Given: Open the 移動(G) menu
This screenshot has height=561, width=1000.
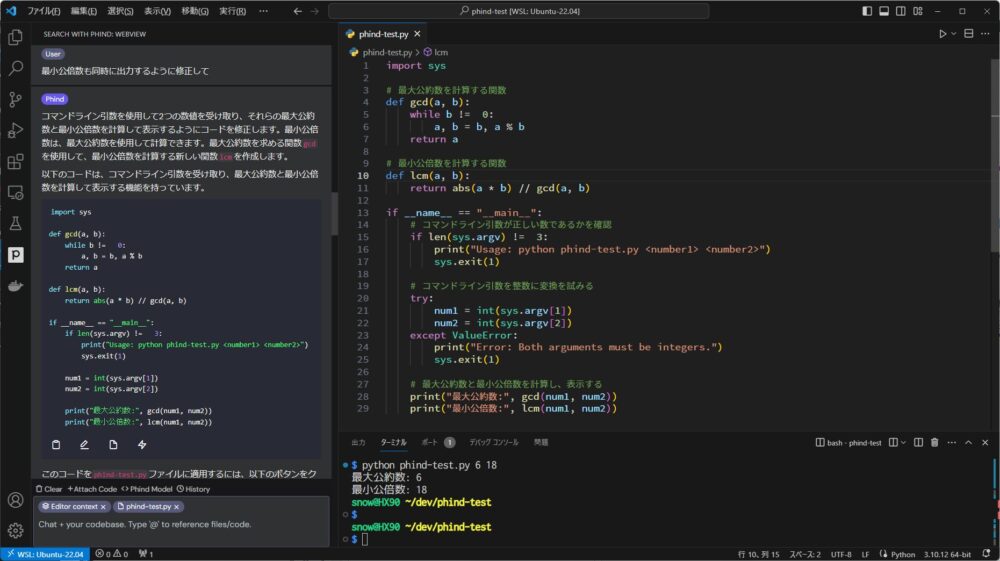Looking at the screenshot, I should tap(195, 11).
